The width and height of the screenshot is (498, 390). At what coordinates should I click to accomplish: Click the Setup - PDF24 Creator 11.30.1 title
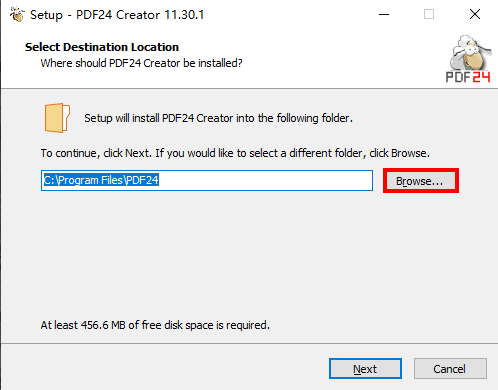(117, 15)
